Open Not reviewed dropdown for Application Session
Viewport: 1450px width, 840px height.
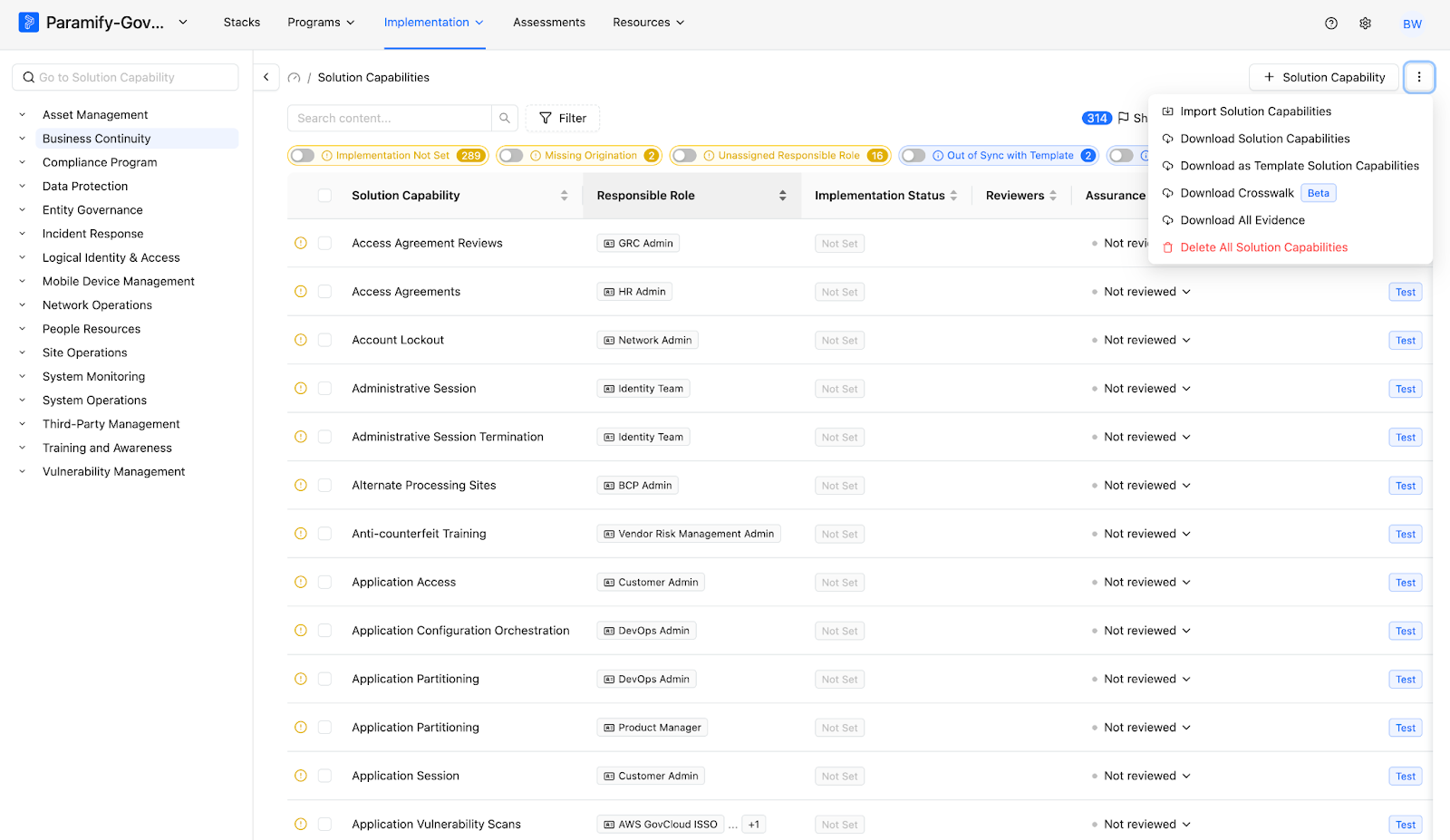tap(1146, 776)
